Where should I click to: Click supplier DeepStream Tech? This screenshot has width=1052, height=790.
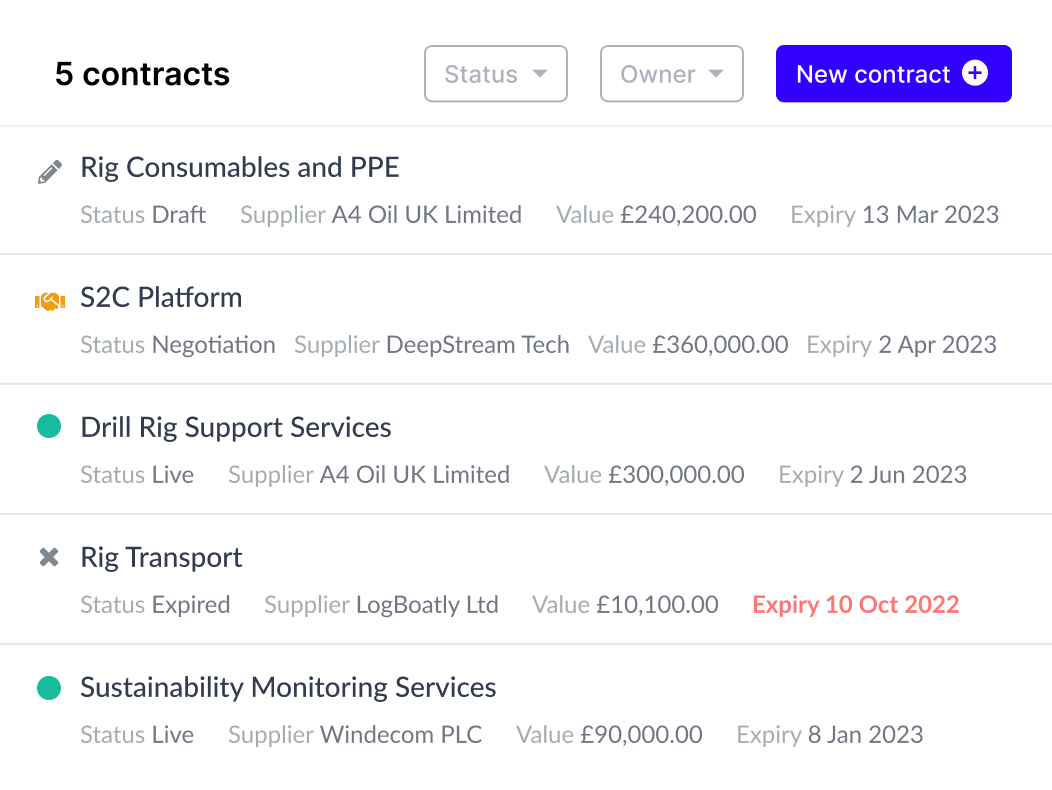[477, 345]
